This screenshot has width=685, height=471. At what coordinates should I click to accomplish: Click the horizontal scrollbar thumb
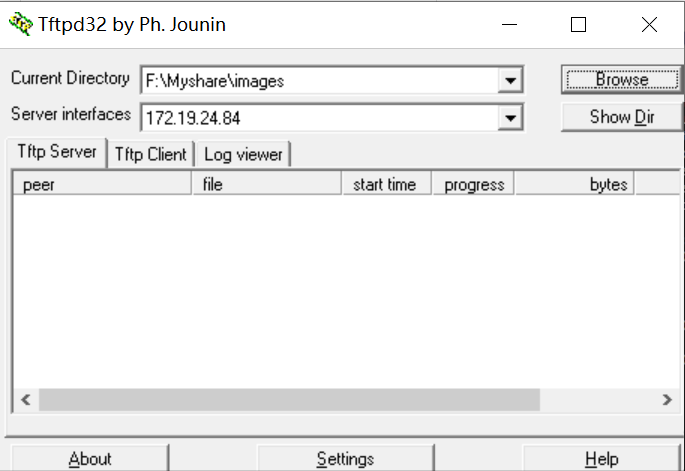point(289,399)
